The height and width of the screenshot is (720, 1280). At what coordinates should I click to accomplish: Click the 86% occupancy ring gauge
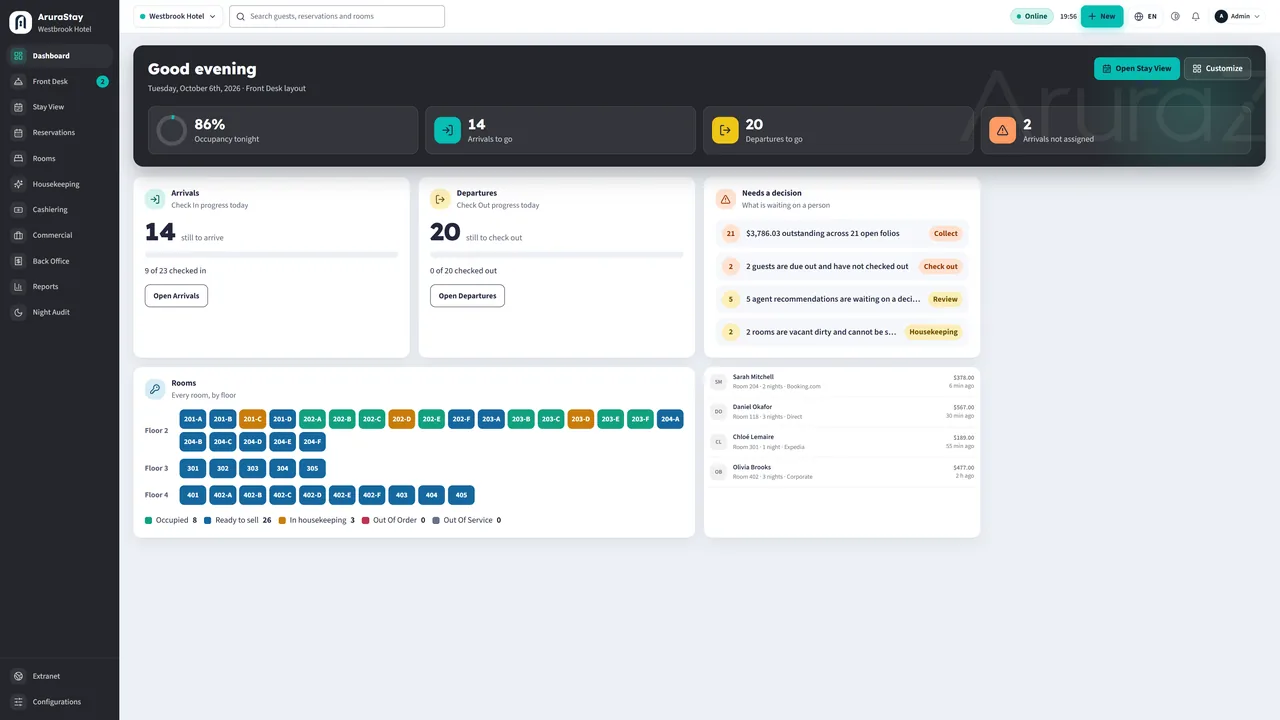pos(172,130)
